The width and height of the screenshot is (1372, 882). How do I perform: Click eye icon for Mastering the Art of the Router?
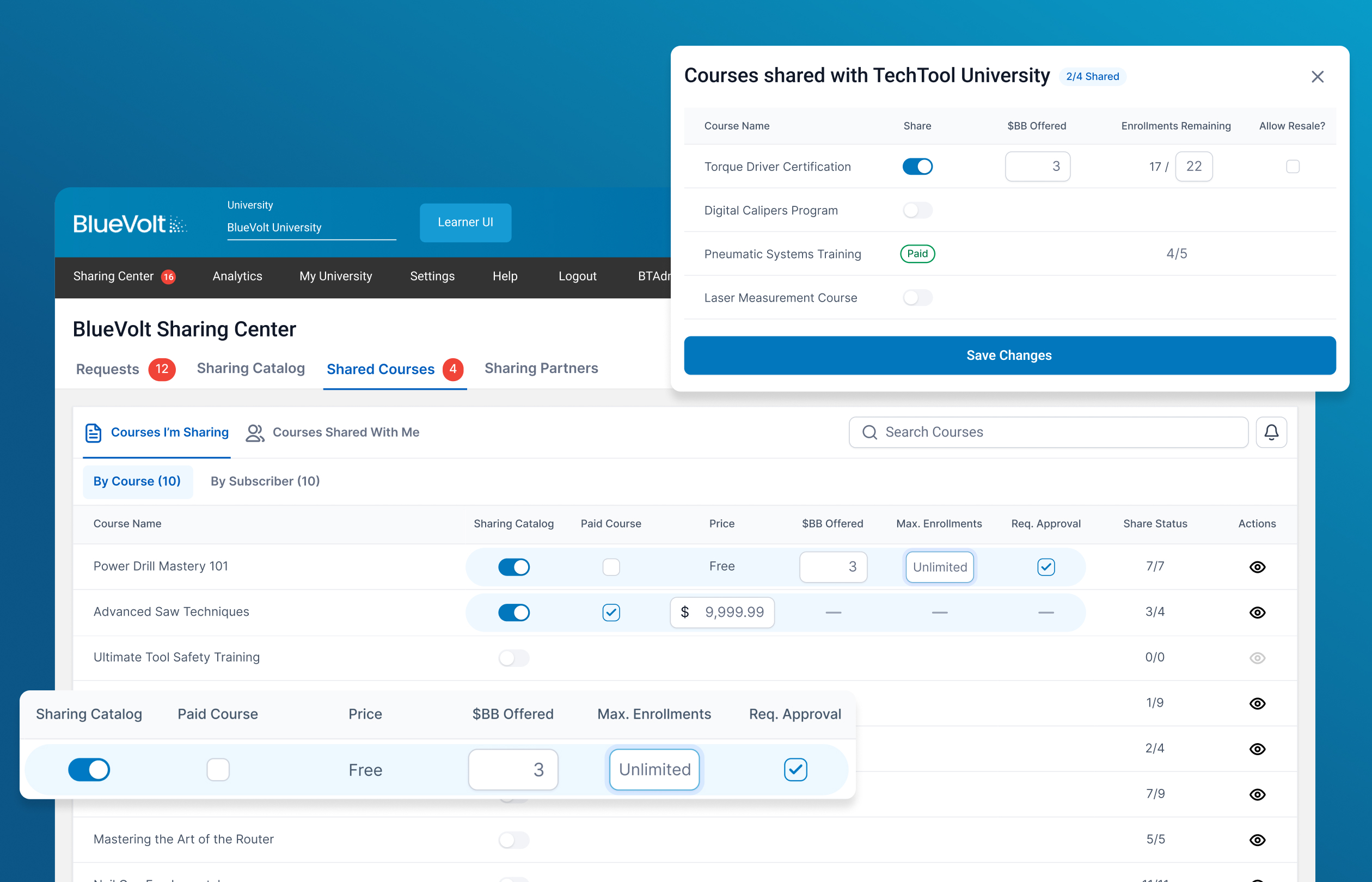[x=1257, y=840]
